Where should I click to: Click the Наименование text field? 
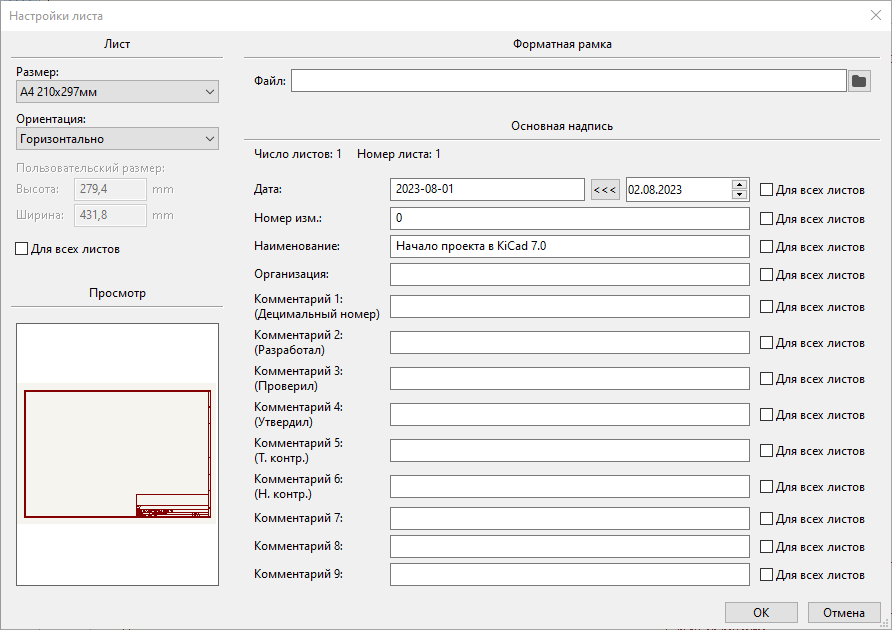click(x=569, y=246)
